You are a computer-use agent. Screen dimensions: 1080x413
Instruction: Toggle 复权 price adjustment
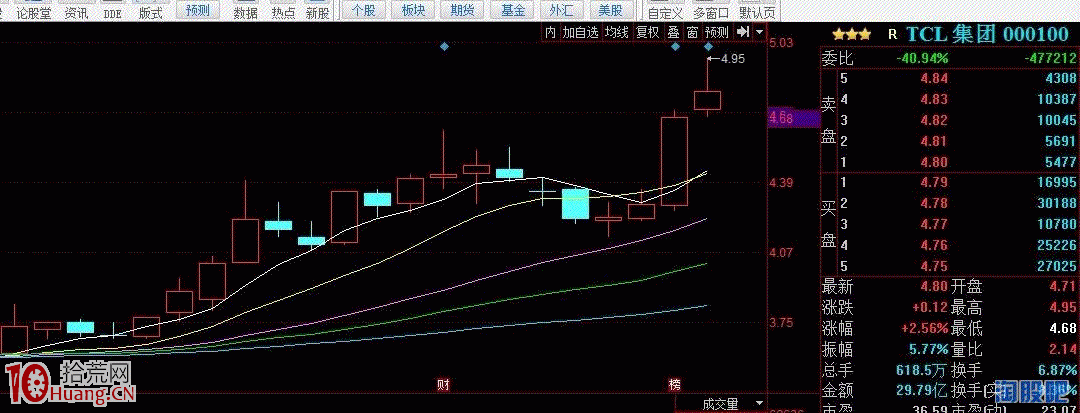647,32
